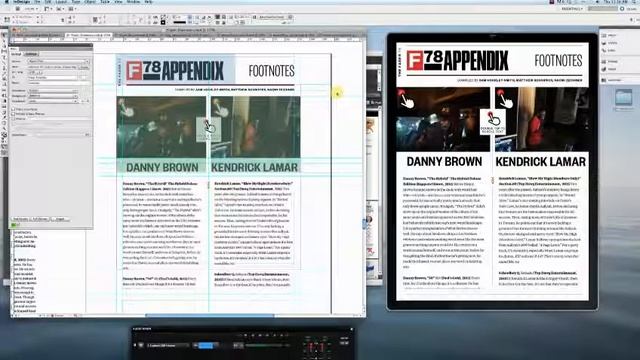This screenshot has width=640, height=360.
Task: Open the File menu in InDesign
Action: 37,2
